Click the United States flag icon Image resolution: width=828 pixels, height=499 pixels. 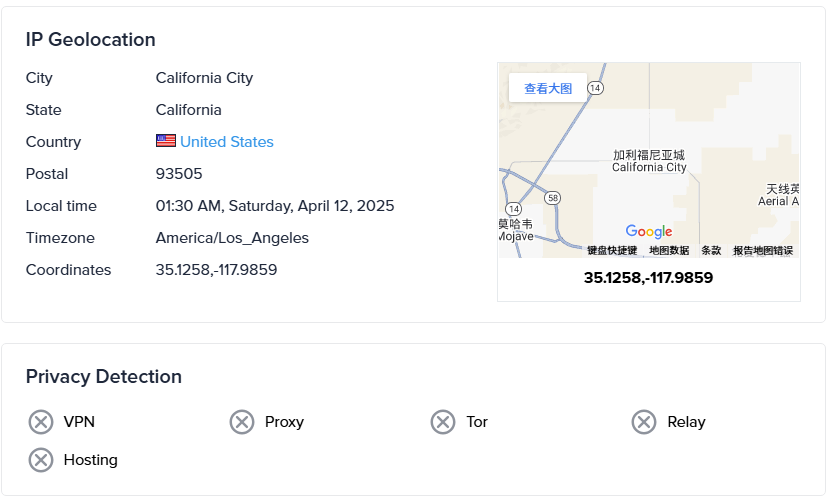[x=166, y=141]
